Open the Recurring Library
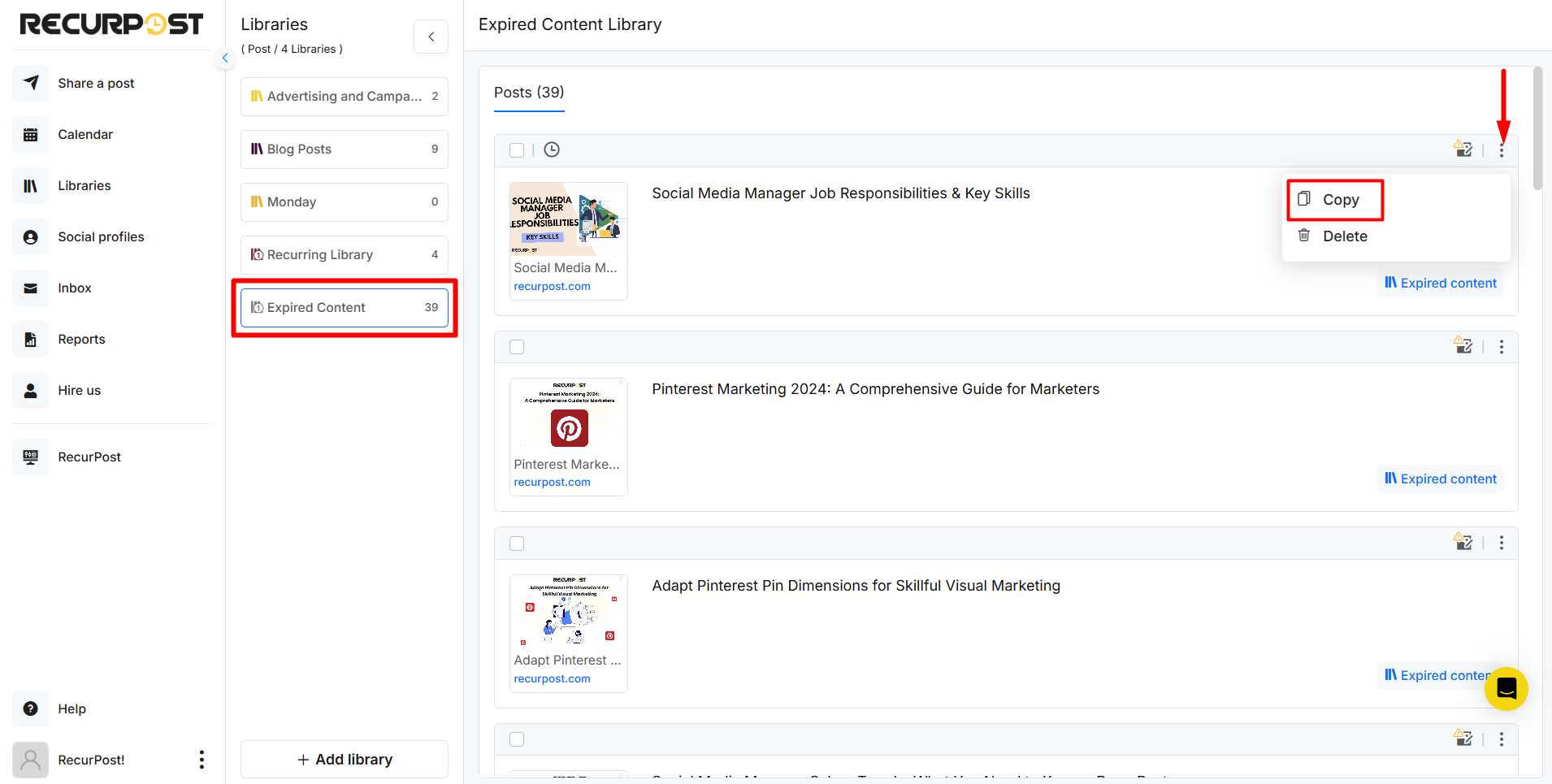1552x784 pixels. (345, 255)
